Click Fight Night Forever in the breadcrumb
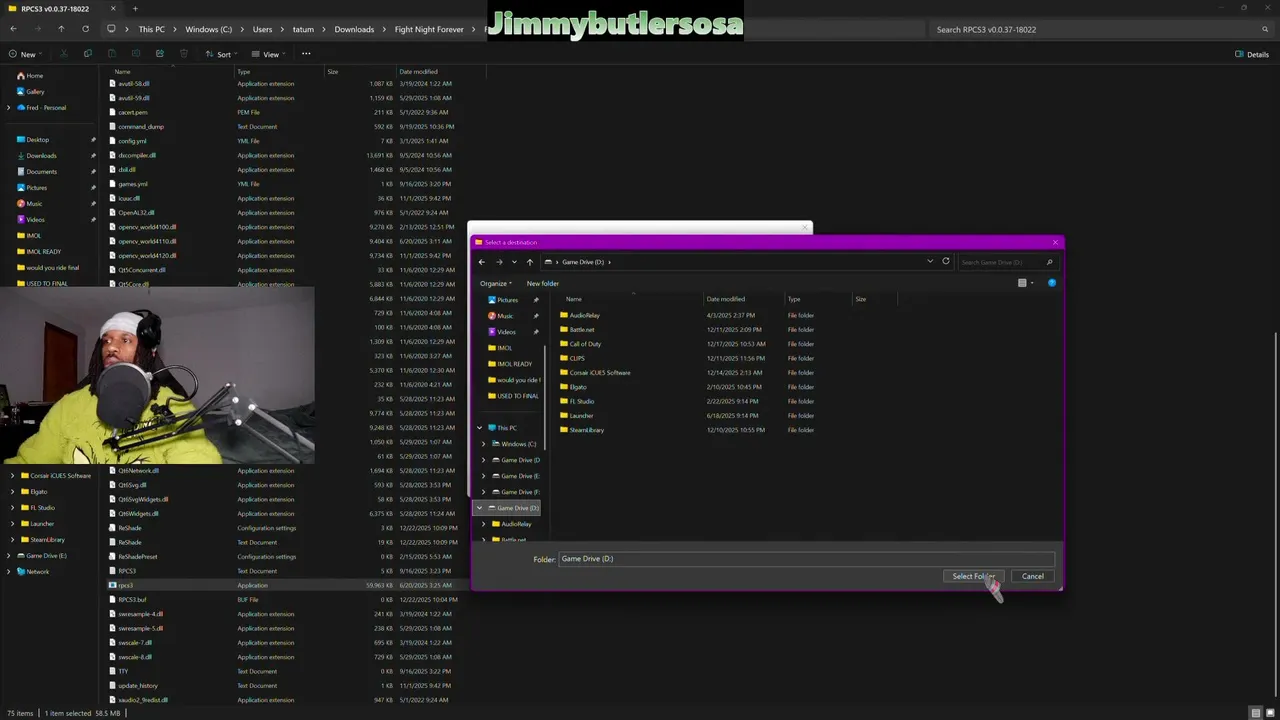Screen dimensions: 1280x720 tap(429, 29)
